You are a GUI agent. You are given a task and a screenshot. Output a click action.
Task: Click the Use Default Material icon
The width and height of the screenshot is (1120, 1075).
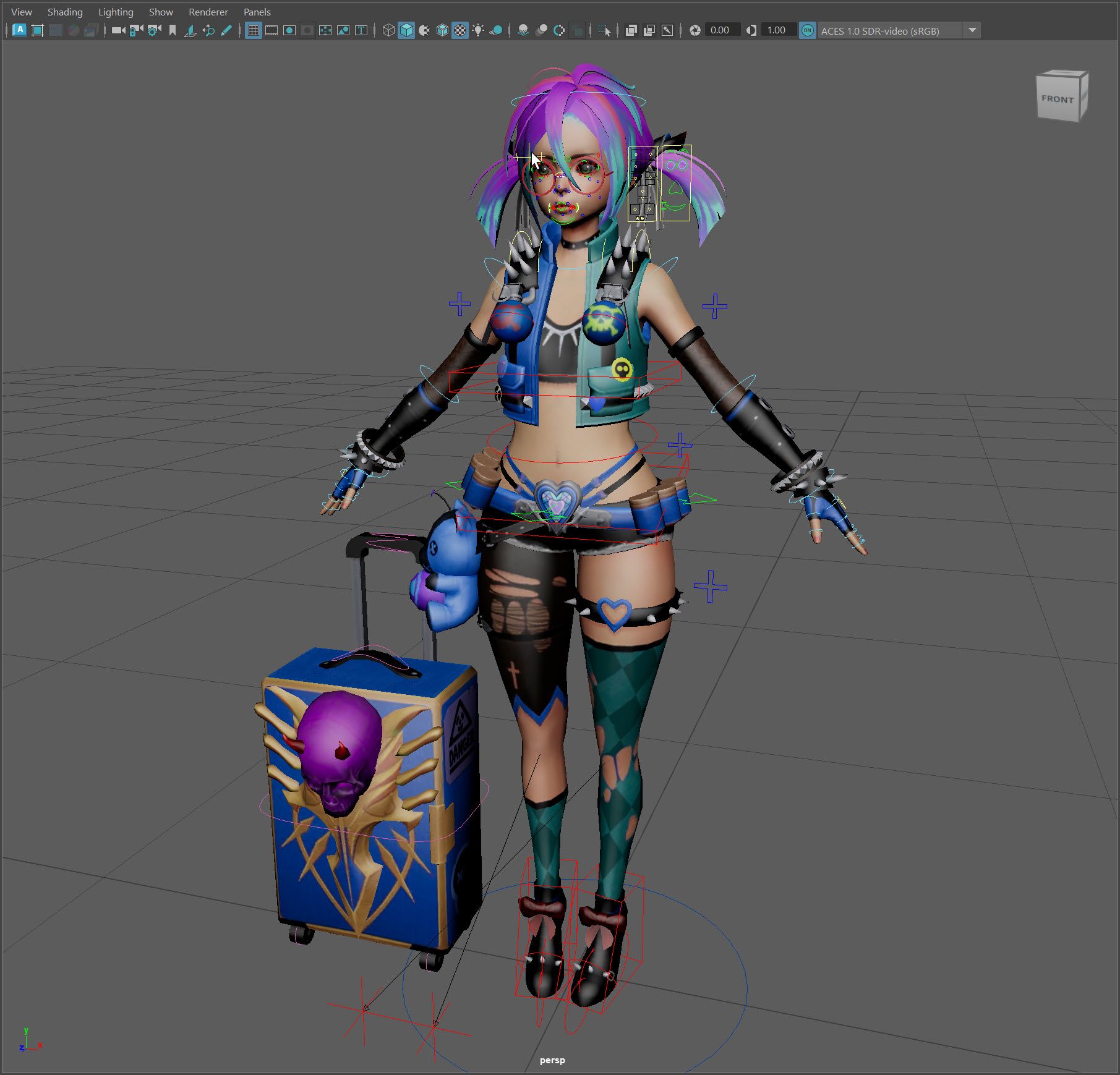coord(424,30)
